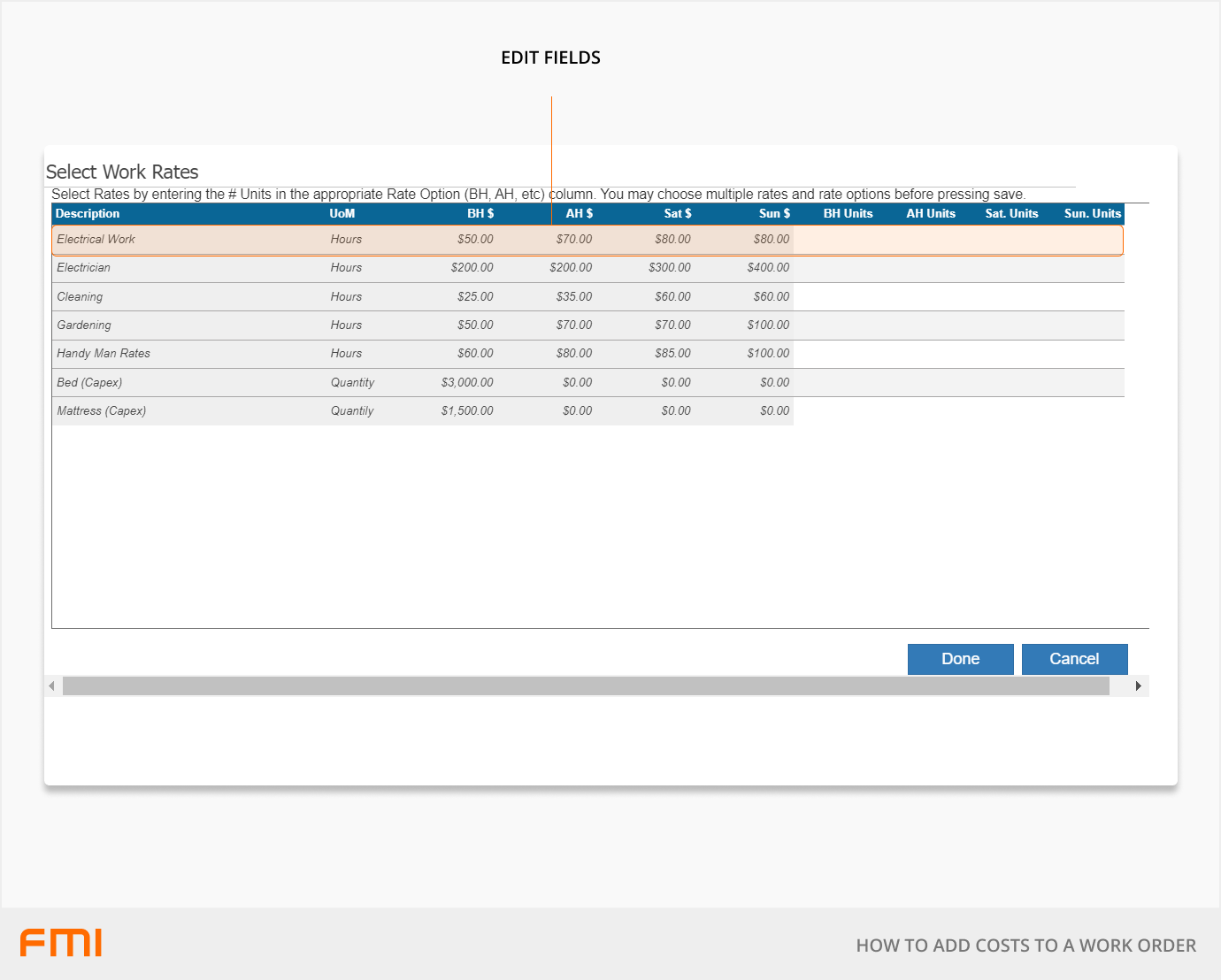Image resolution: width=1221 pixels, height=980 pixels.
Task: Click the horizontal scrollbar left arrow
Action: (52, 686)
